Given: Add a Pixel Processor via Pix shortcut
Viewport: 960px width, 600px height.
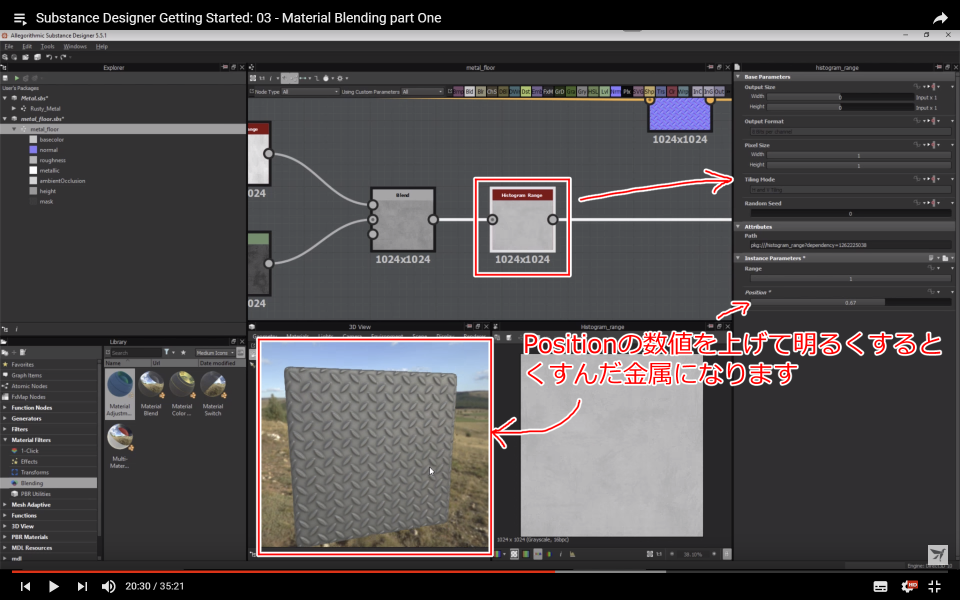Looking at the screenshot, I should pos(626,92).
